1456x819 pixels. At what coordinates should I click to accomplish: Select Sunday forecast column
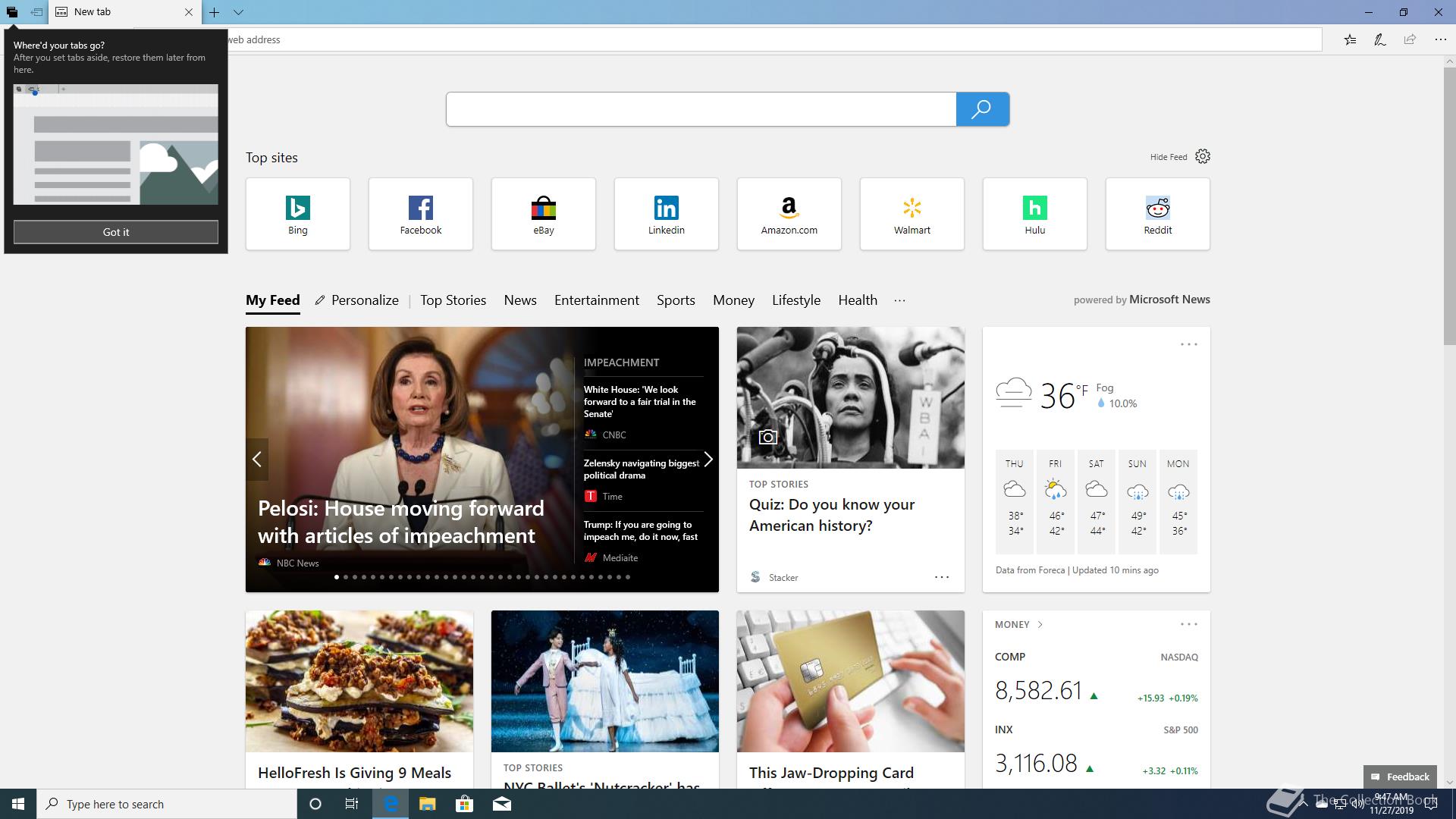tap(1137, 502)
